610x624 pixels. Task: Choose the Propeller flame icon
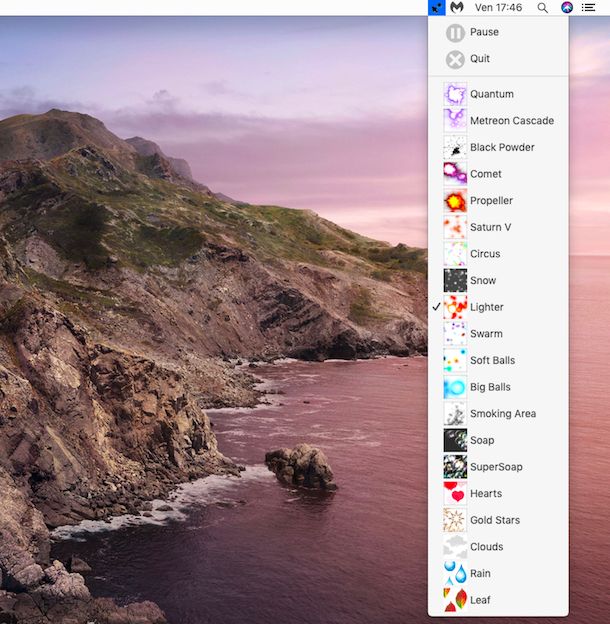point(455,200)
